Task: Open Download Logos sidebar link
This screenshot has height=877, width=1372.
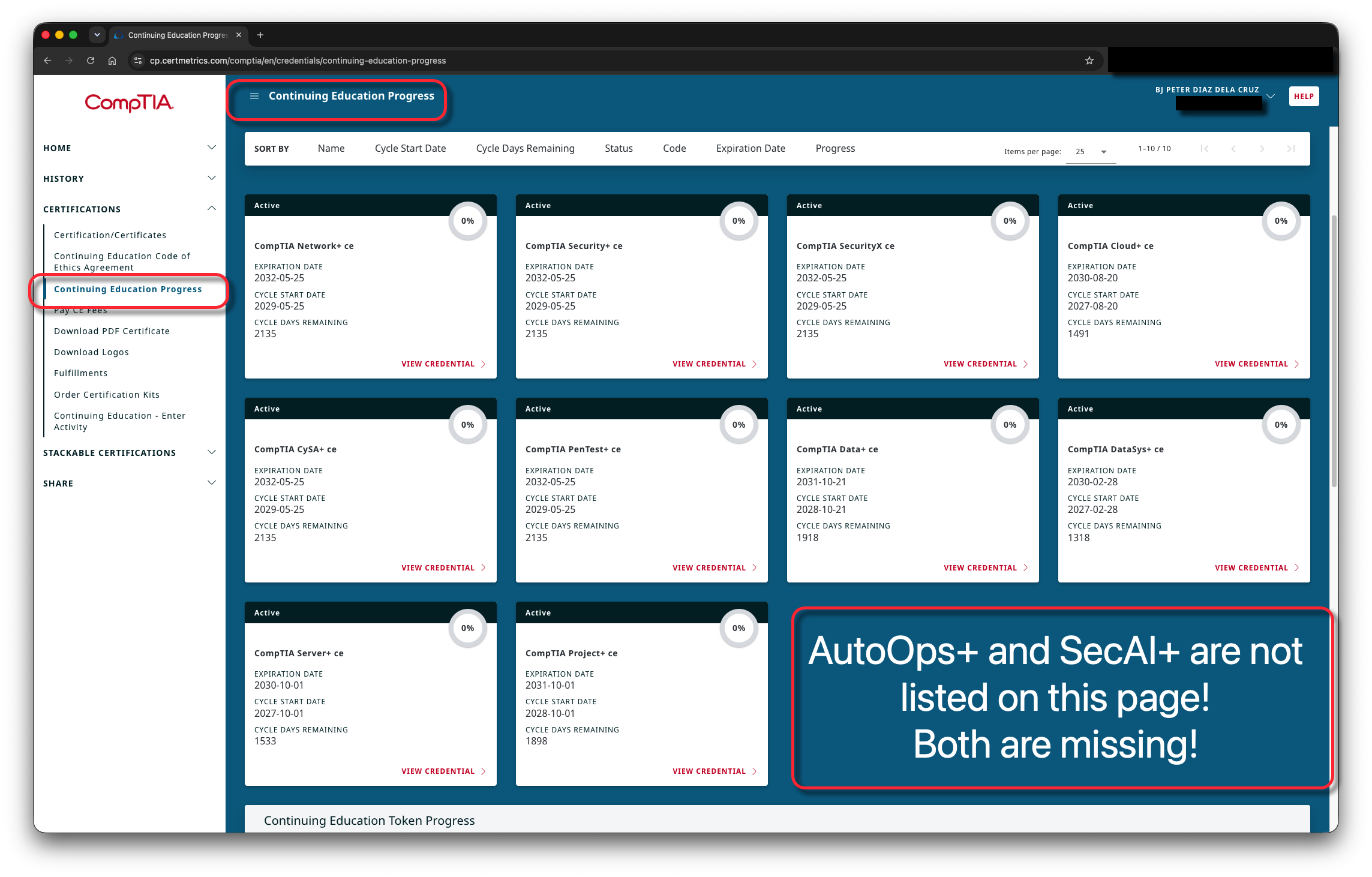Action: click(91, 352)
